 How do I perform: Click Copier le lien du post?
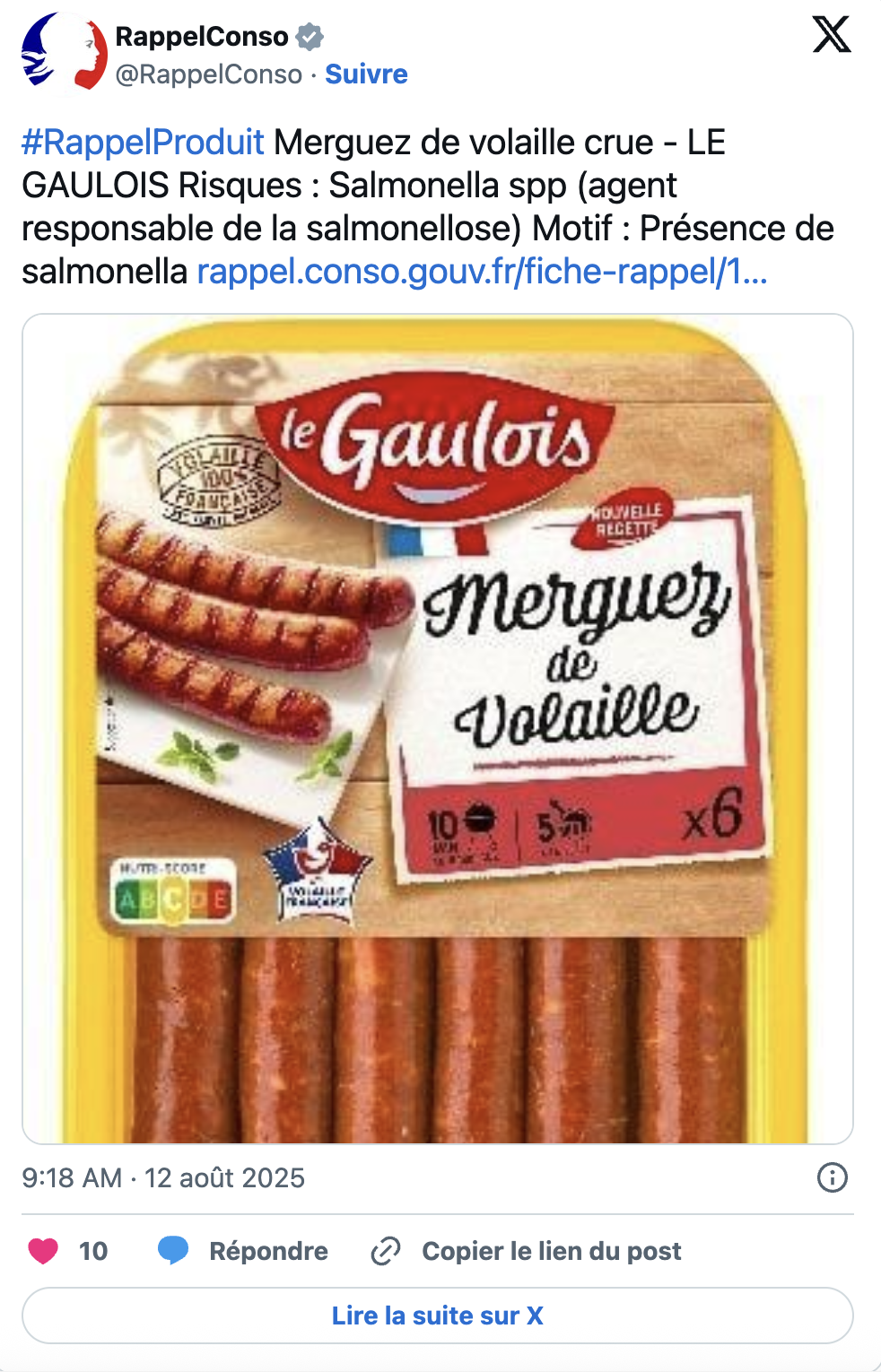coord(552,1250)
